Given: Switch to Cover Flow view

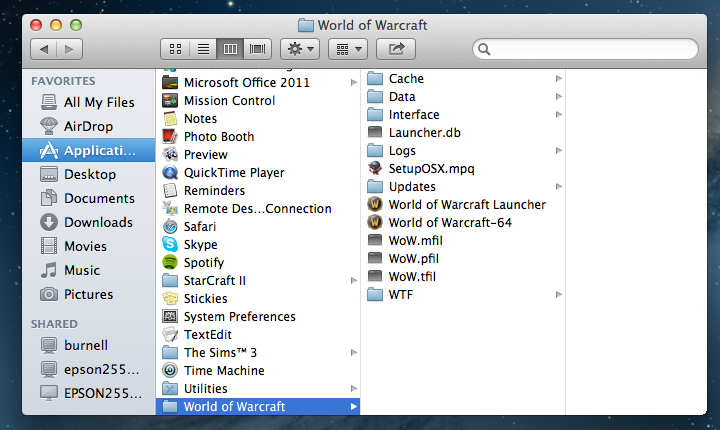Looking at the screenshot, I should (258, 48).
